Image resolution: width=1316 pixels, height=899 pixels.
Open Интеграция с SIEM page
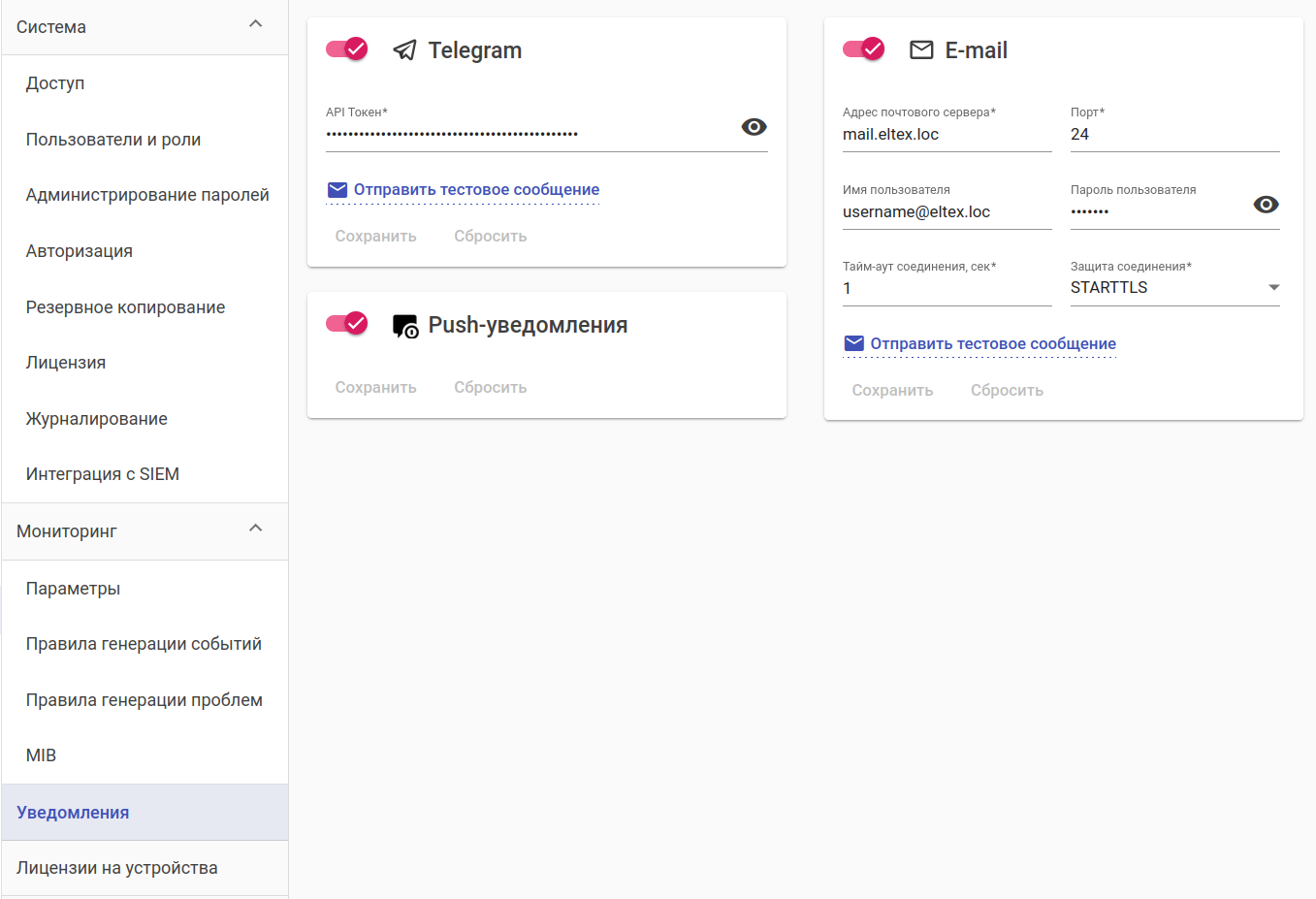pos(103,474)
